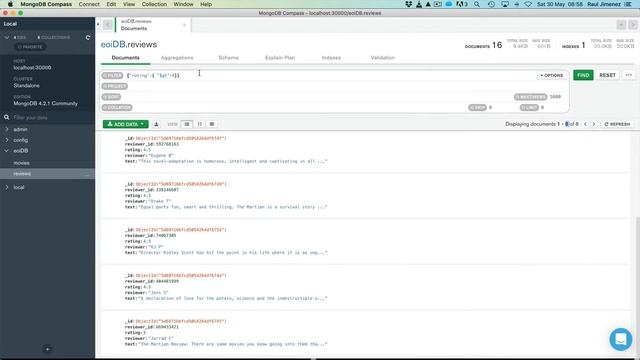Select the document reviewed by "Jarrod C"
Image resolution: width=640 pixels, height=360 pixels.
365,333
